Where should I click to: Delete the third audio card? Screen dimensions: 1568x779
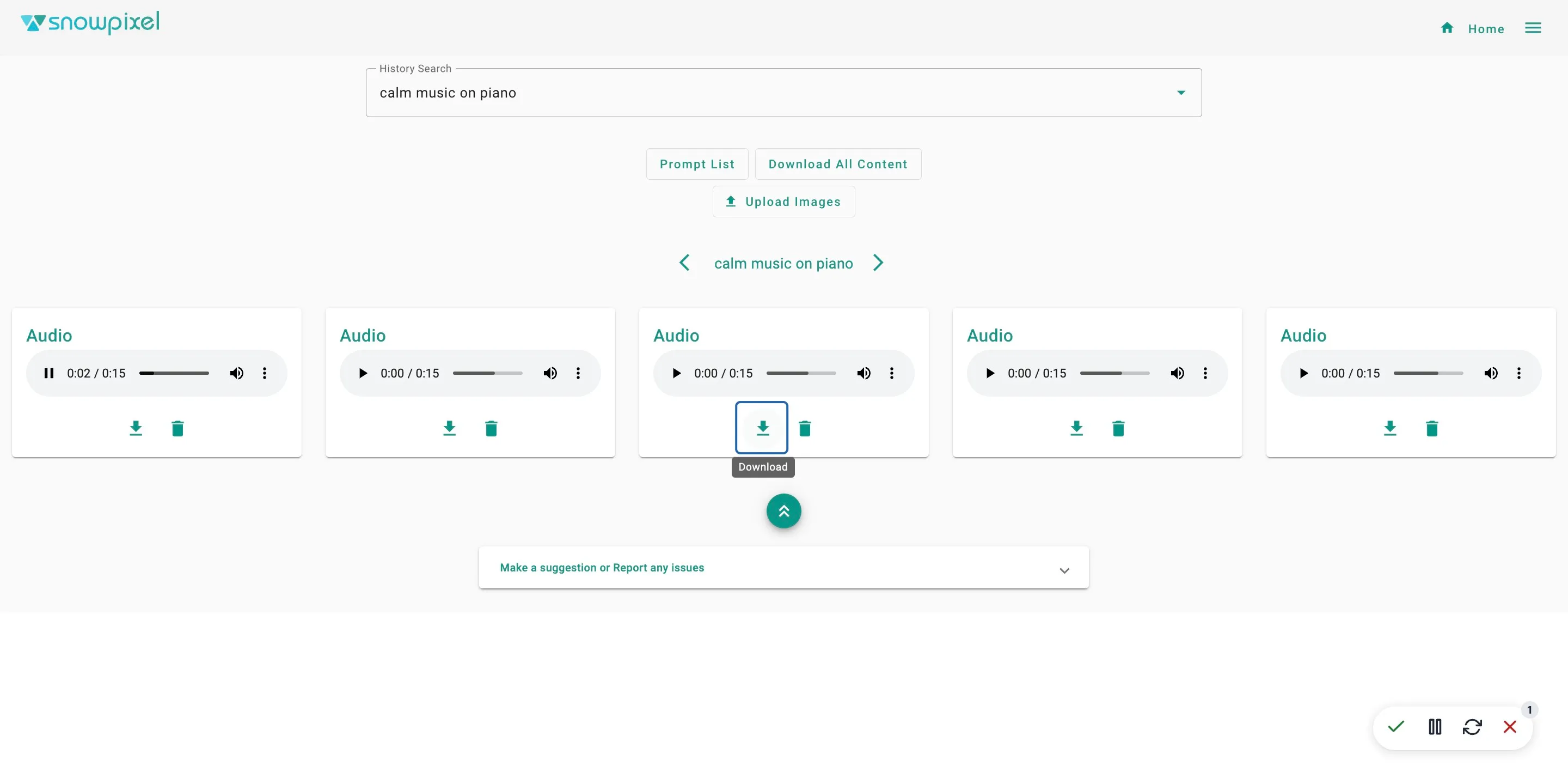click(x=805, y=428)
